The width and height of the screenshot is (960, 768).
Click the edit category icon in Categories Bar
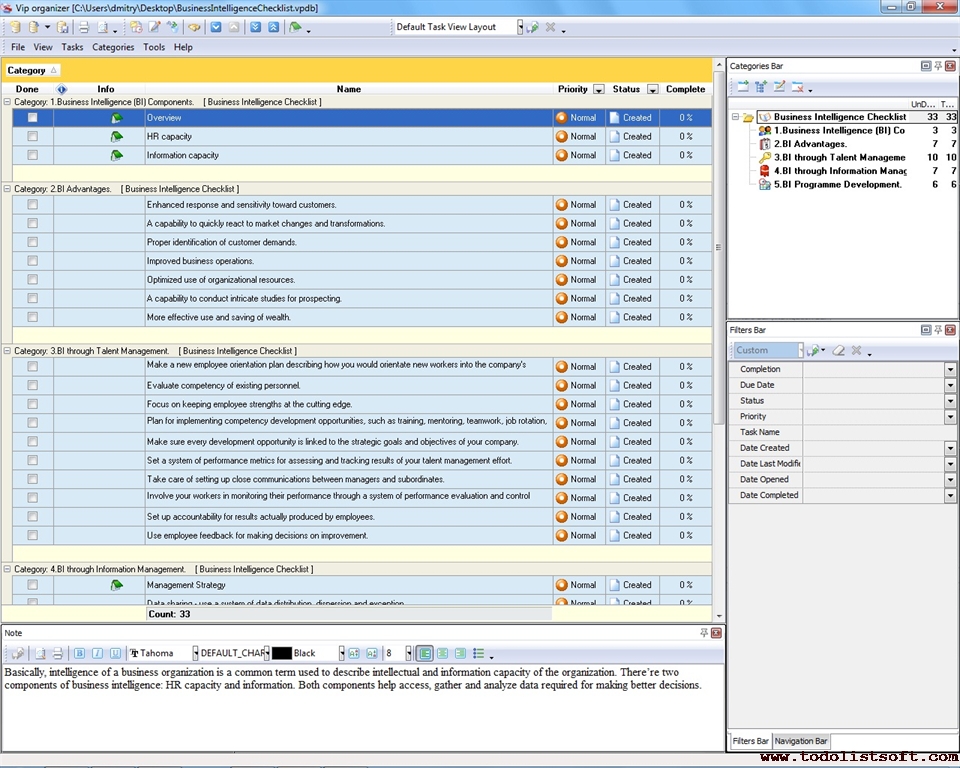click(x=780, y=87)
